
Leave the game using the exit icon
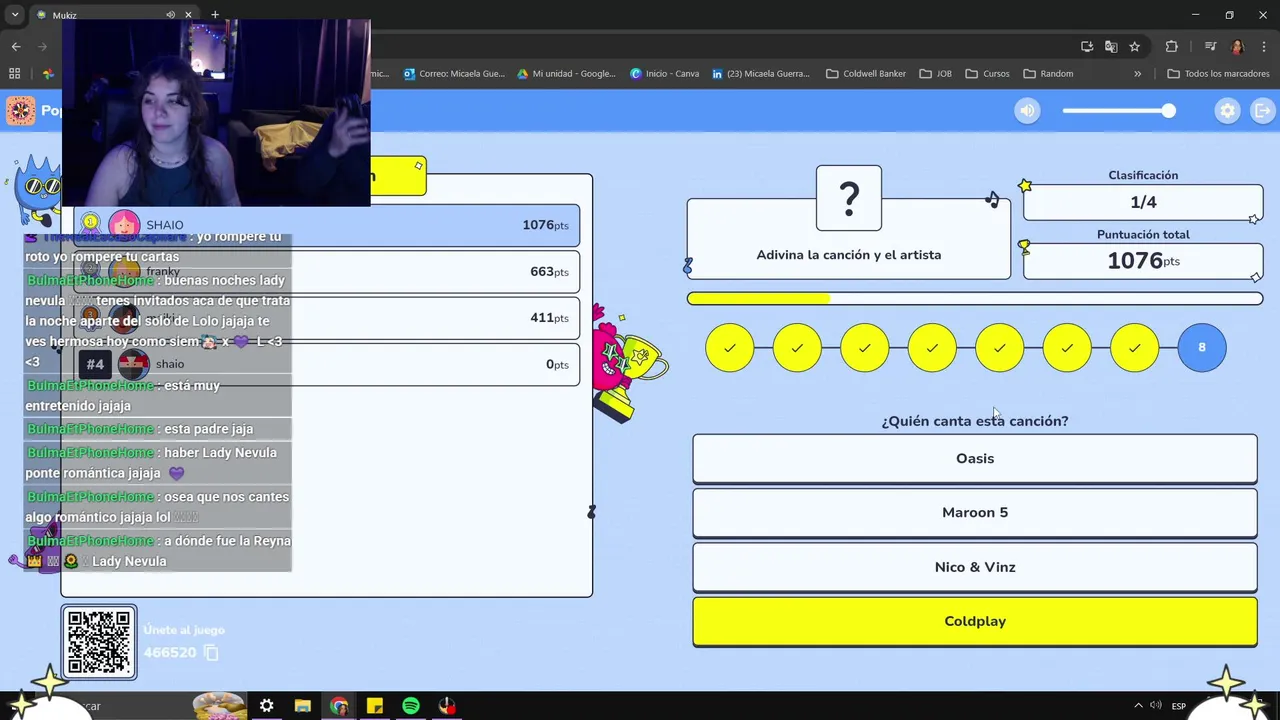[x=1262, y=111]
